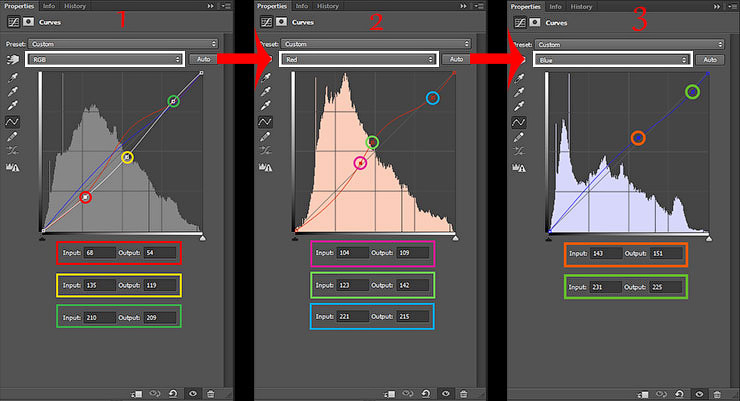Toggle layer visibility eye in Red channel panel
The image size is (740, 401).
tap(446, 393)
